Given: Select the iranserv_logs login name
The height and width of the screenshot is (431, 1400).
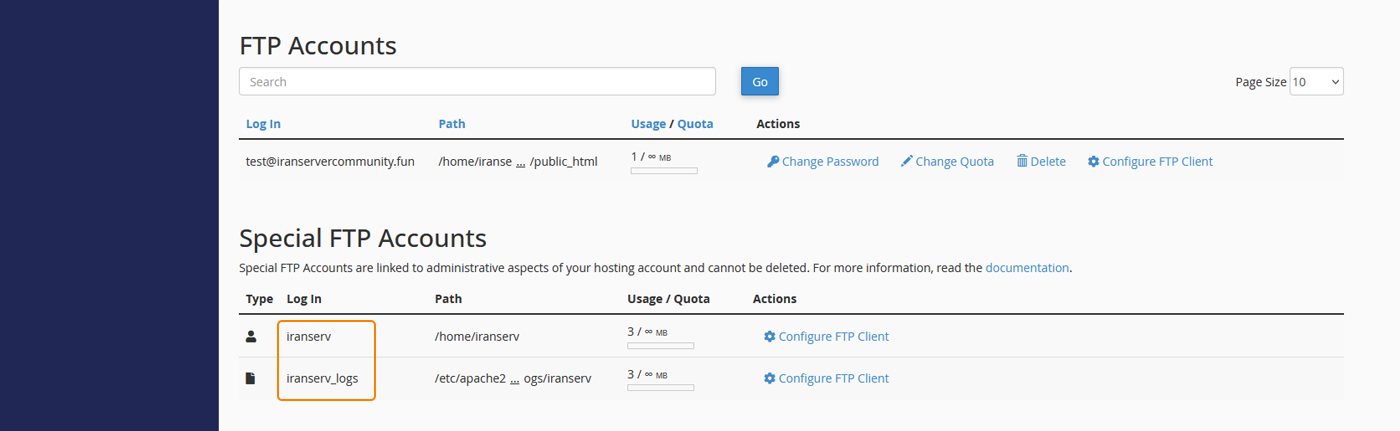Looking at the screenshot, I should [322, 379].
